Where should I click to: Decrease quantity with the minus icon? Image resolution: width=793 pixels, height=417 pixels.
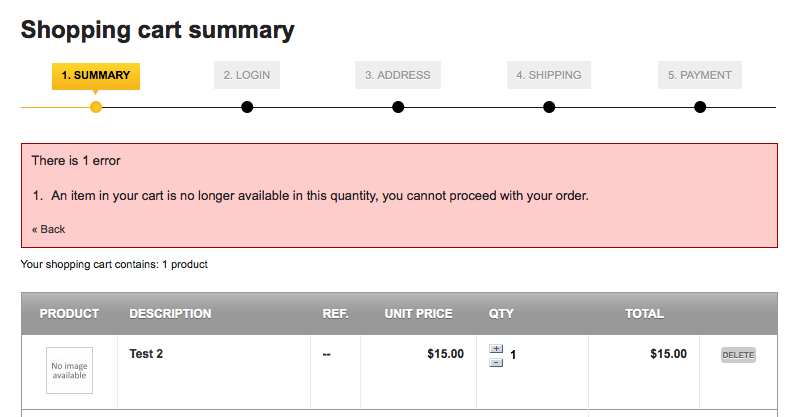coord(496,362)
